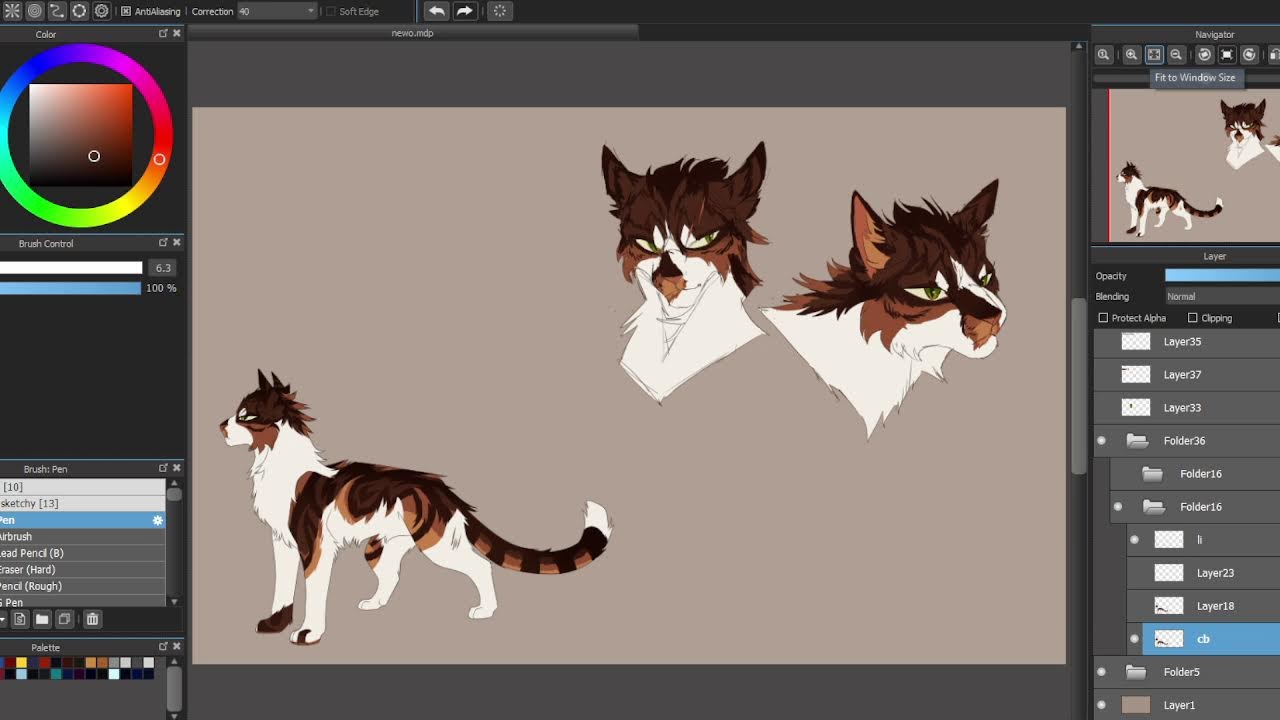Rotate canvas left in Navigator
Screen dimensions: 1280x720
[1204, 55]
